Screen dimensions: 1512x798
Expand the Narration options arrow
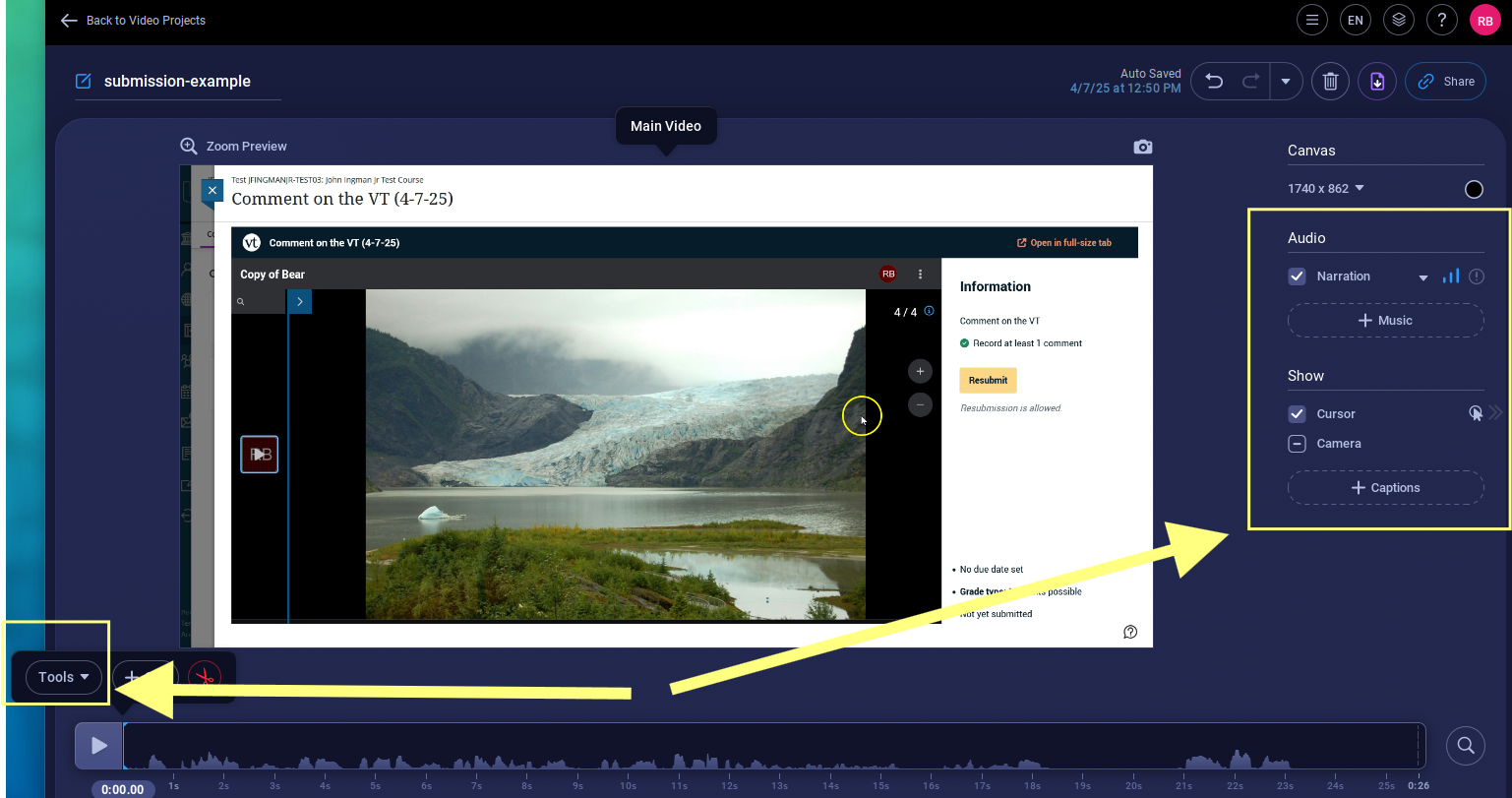[1422, 277]
